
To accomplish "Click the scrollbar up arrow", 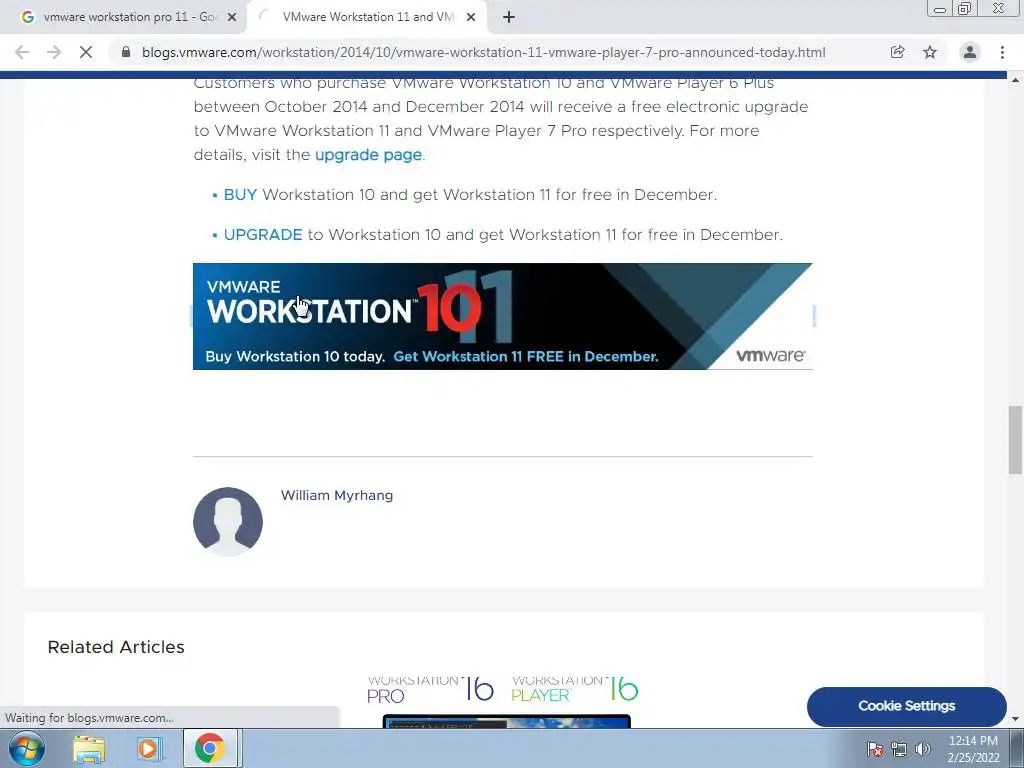I will tap(1015, 80).
